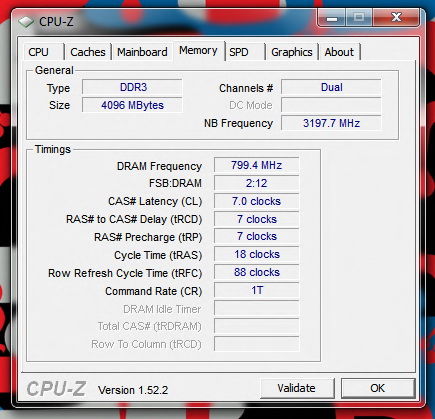Select the tRCD 7 clocks value
This screenshot has height=419, width=435.
point(256,219)
